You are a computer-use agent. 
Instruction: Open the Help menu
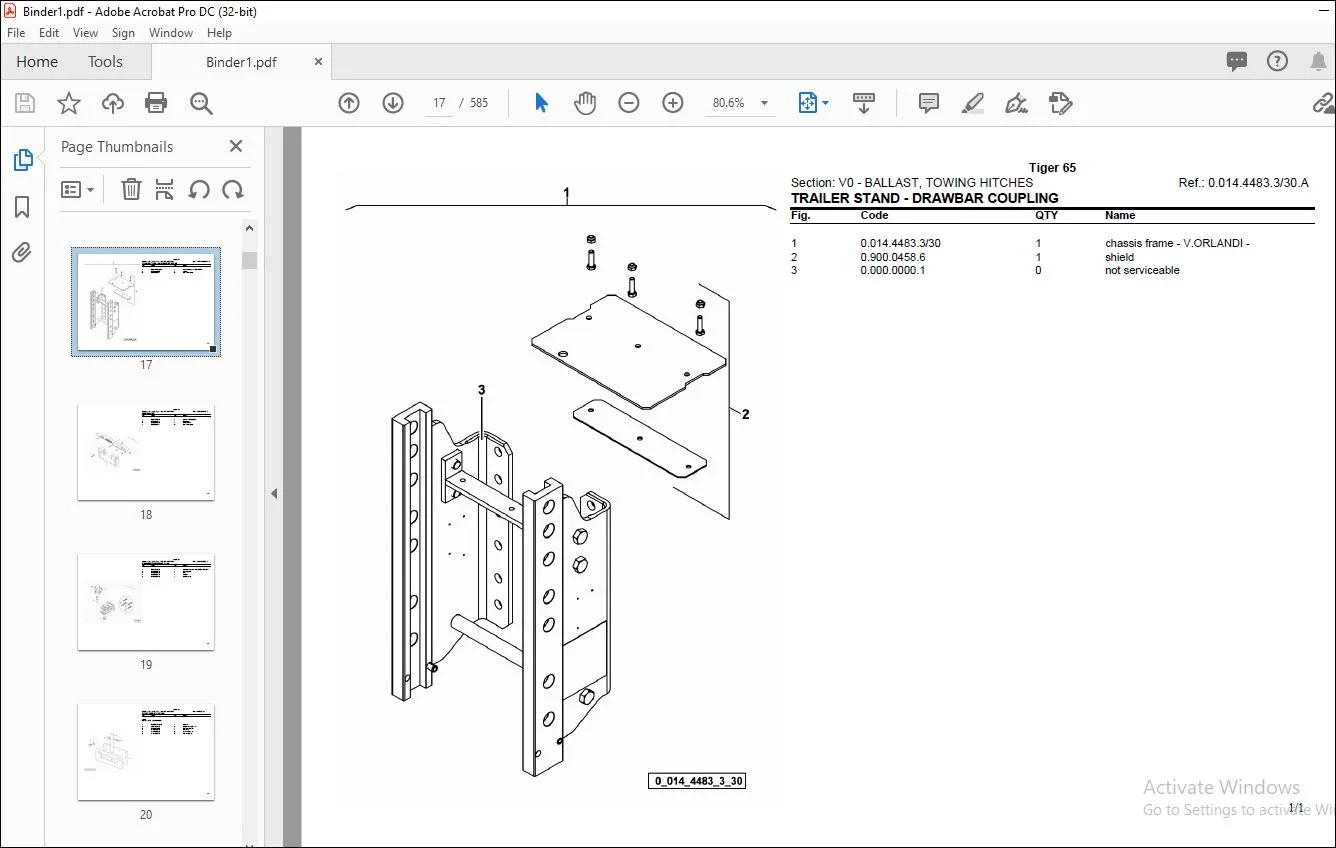click(219, 33)
